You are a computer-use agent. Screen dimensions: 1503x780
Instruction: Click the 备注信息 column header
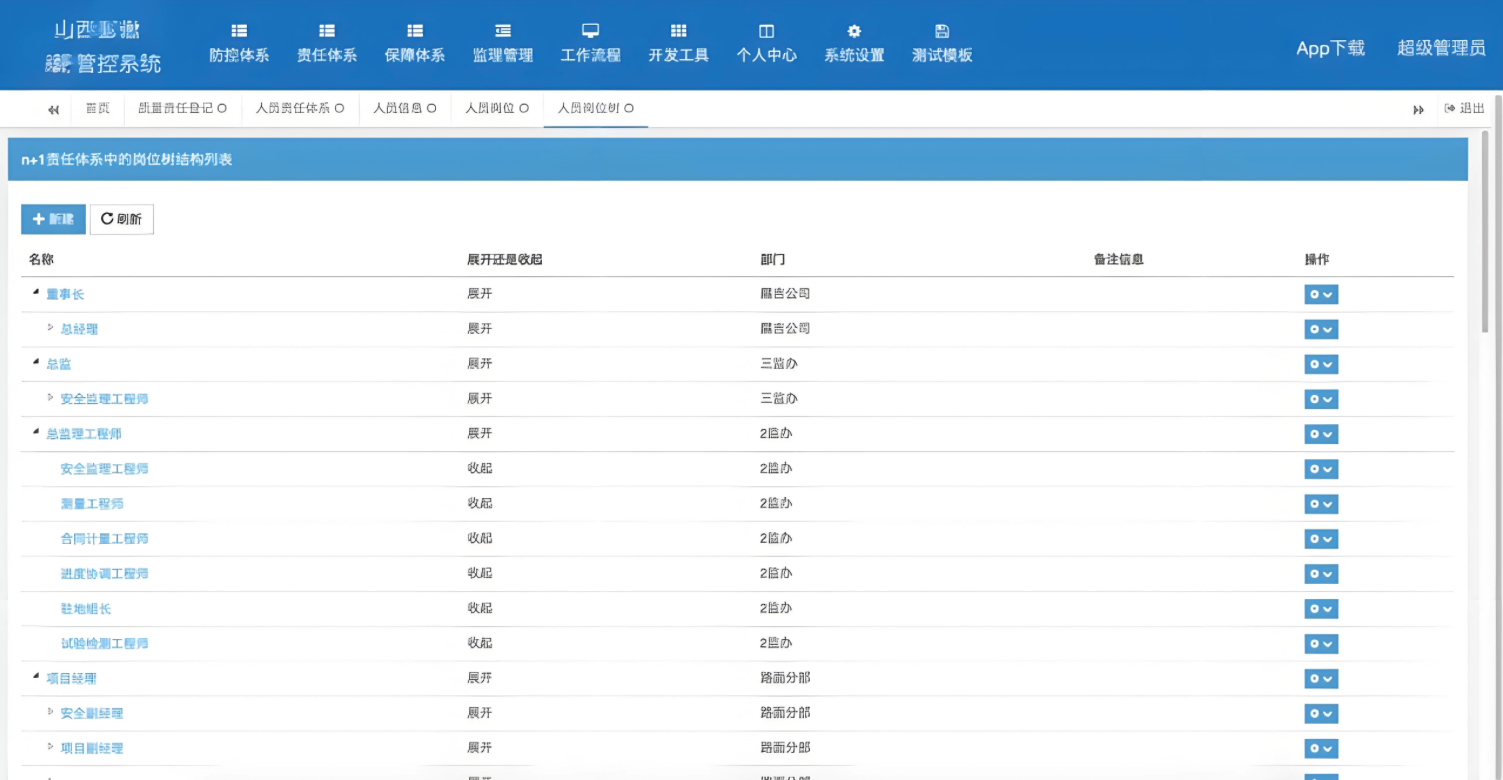click(1119, 259)
